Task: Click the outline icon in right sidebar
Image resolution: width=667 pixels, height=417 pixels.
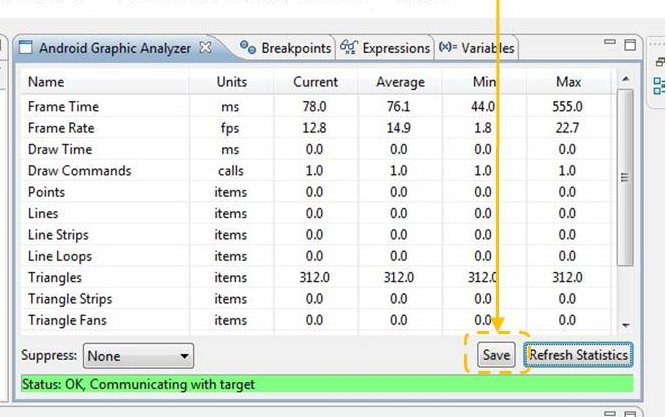Action: [659, 86]
